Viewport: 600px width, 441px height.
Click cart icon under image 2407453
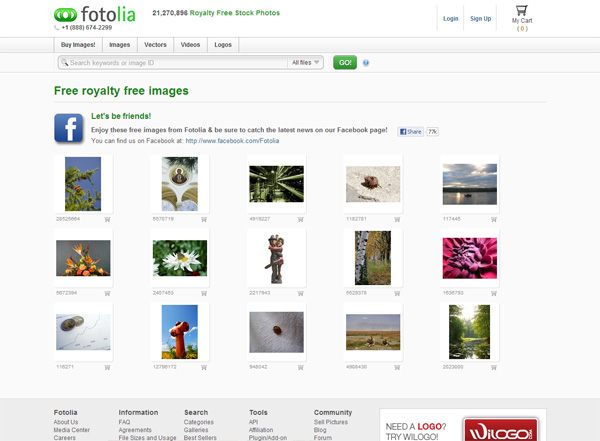tap(204, 294)
